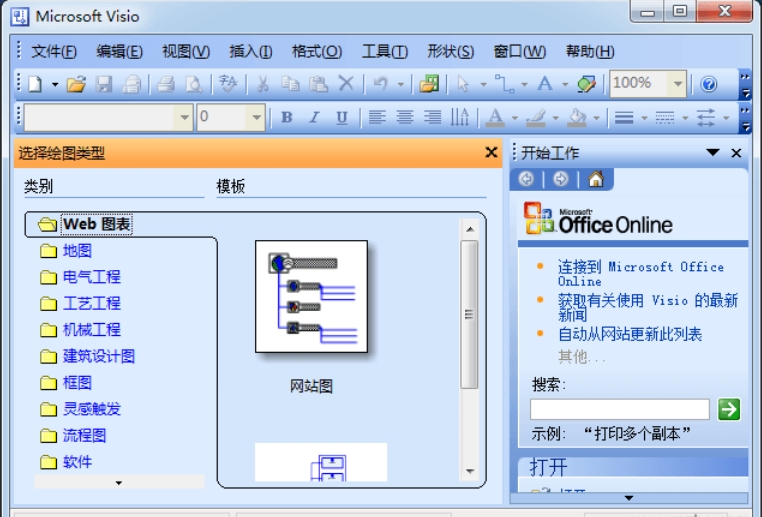This screenshot has width=762, height=517.
Task: Go to task pane Home icon
Action: (596, 179)
